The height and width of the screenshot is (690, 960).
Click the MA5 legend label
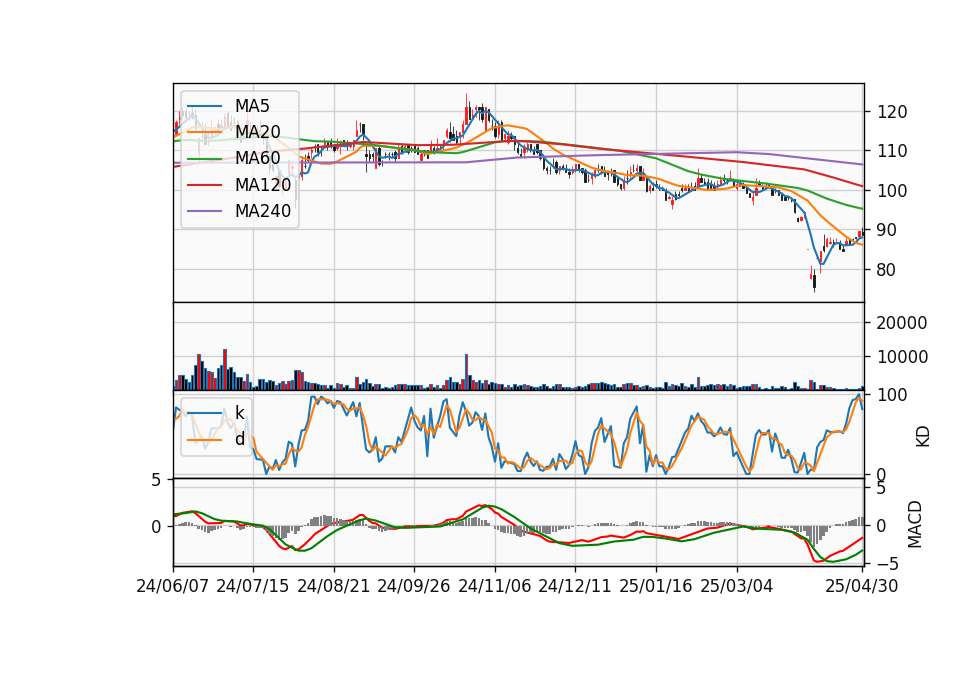252,106
